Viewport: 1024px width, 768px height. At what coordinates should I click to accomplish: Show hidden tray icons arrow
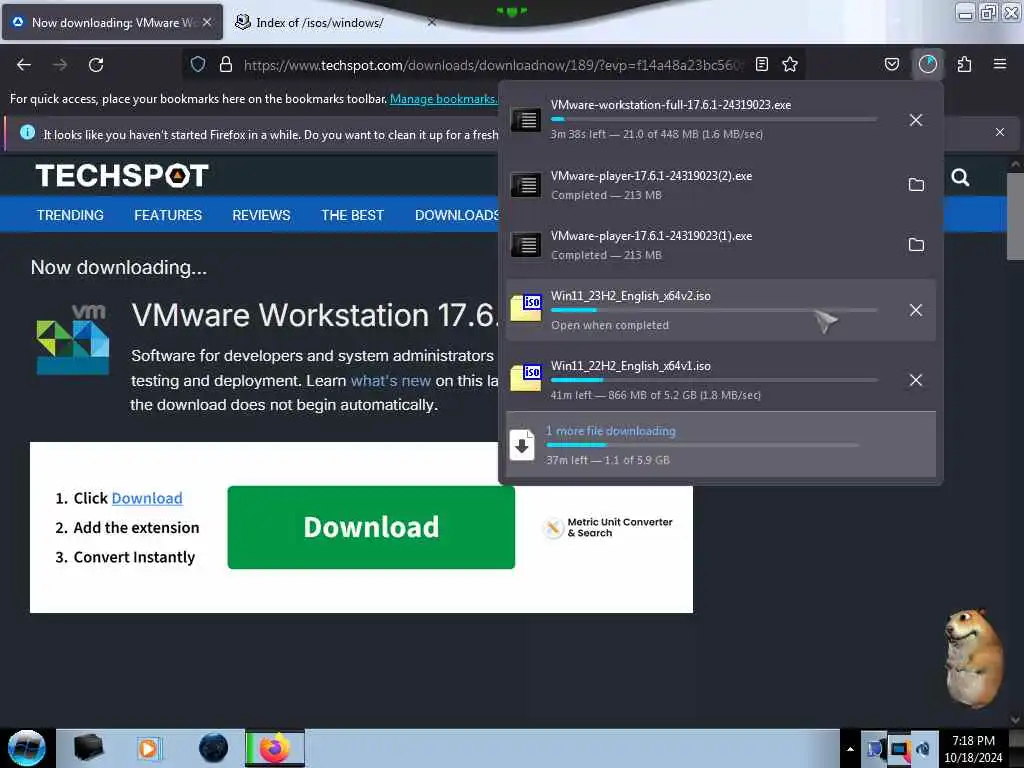point(850,749)
